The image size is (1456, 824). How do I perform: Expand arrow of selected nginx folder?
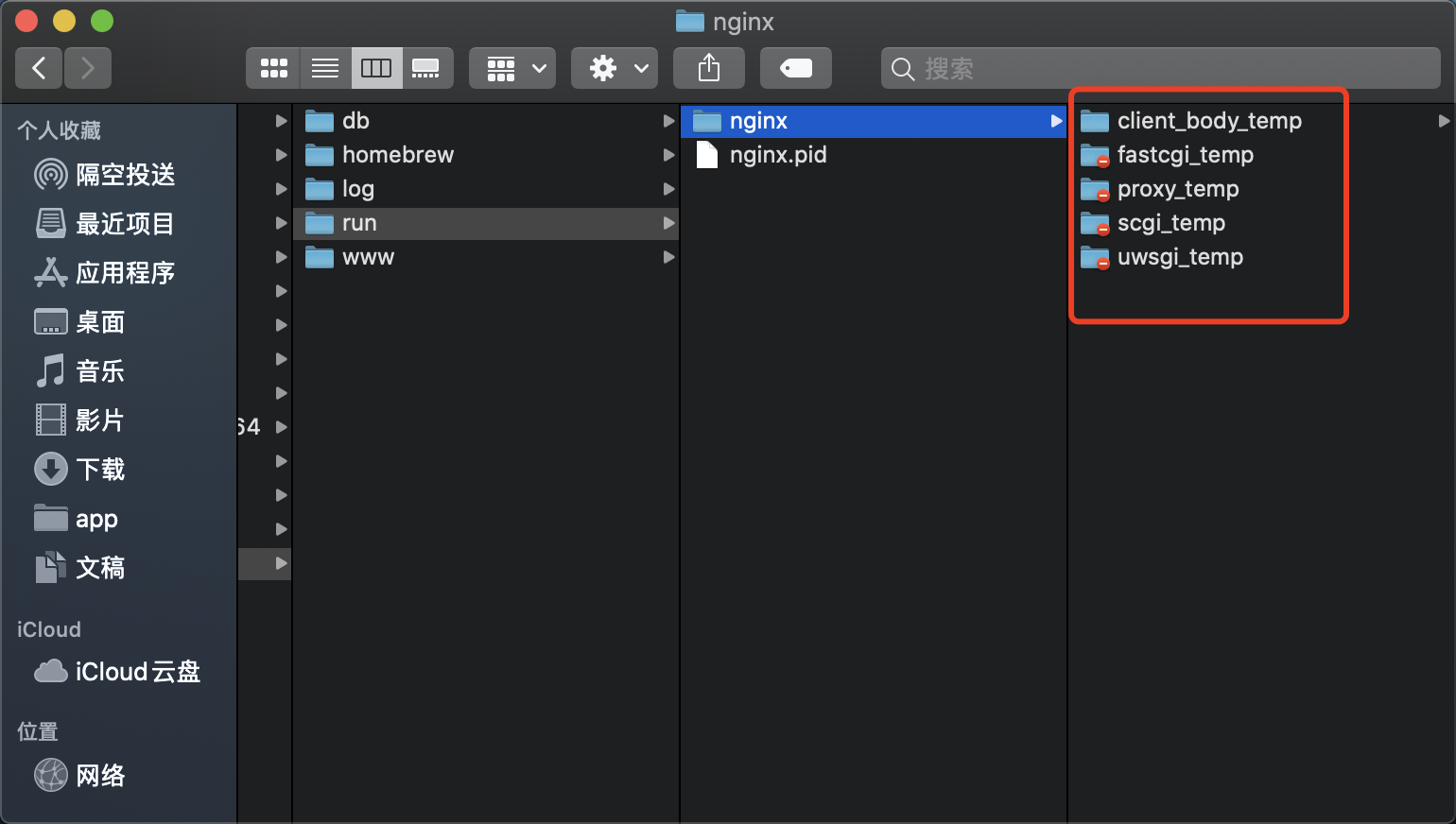pyautogui.click(x=1056, y=121)
